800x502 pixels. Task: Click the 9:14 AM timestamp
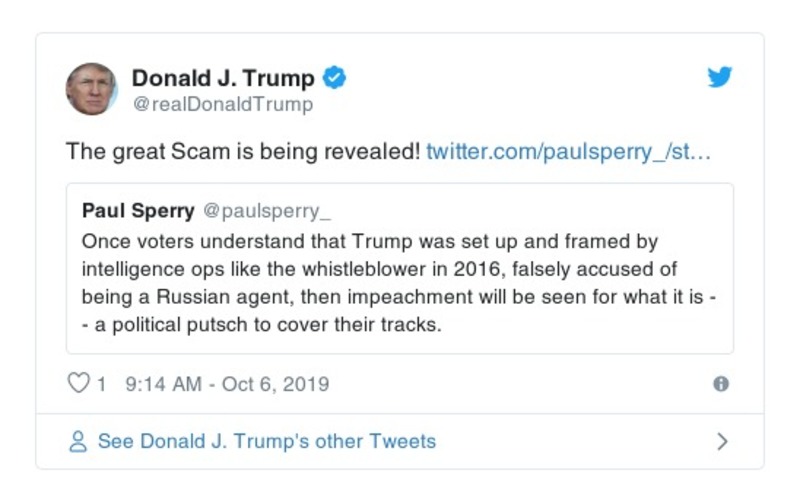point(162,384)
